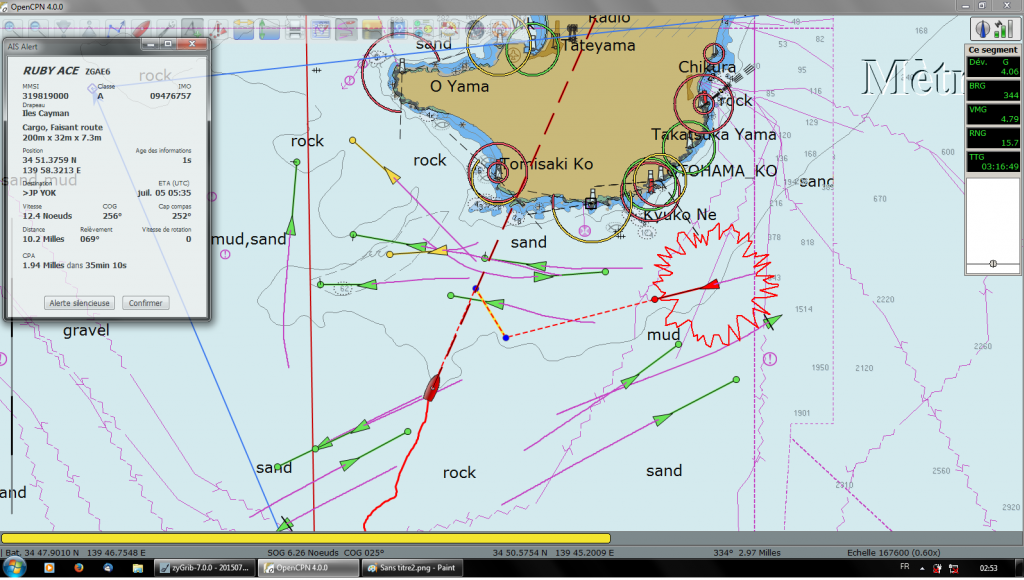Switch to OpenCPN 4.0.0 taskbar item
This screenshot has width=1024, height=580.
[308, 568]
